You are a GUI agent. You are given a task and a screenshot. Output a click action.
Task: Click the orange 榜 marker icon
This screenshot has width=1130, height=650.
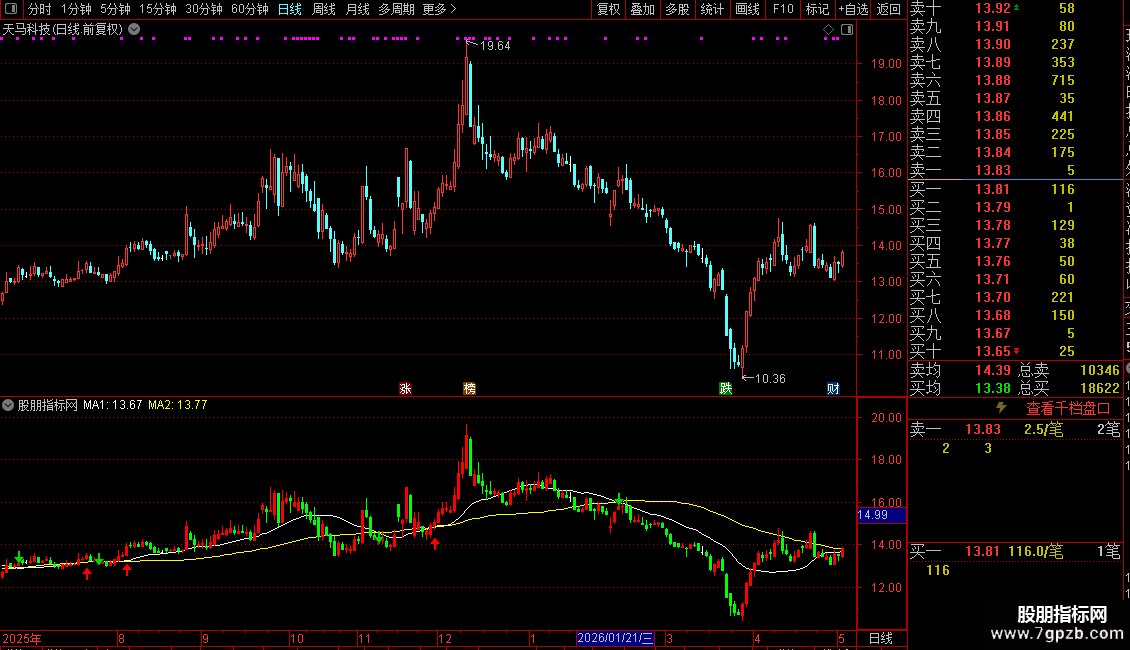[469, 388]
